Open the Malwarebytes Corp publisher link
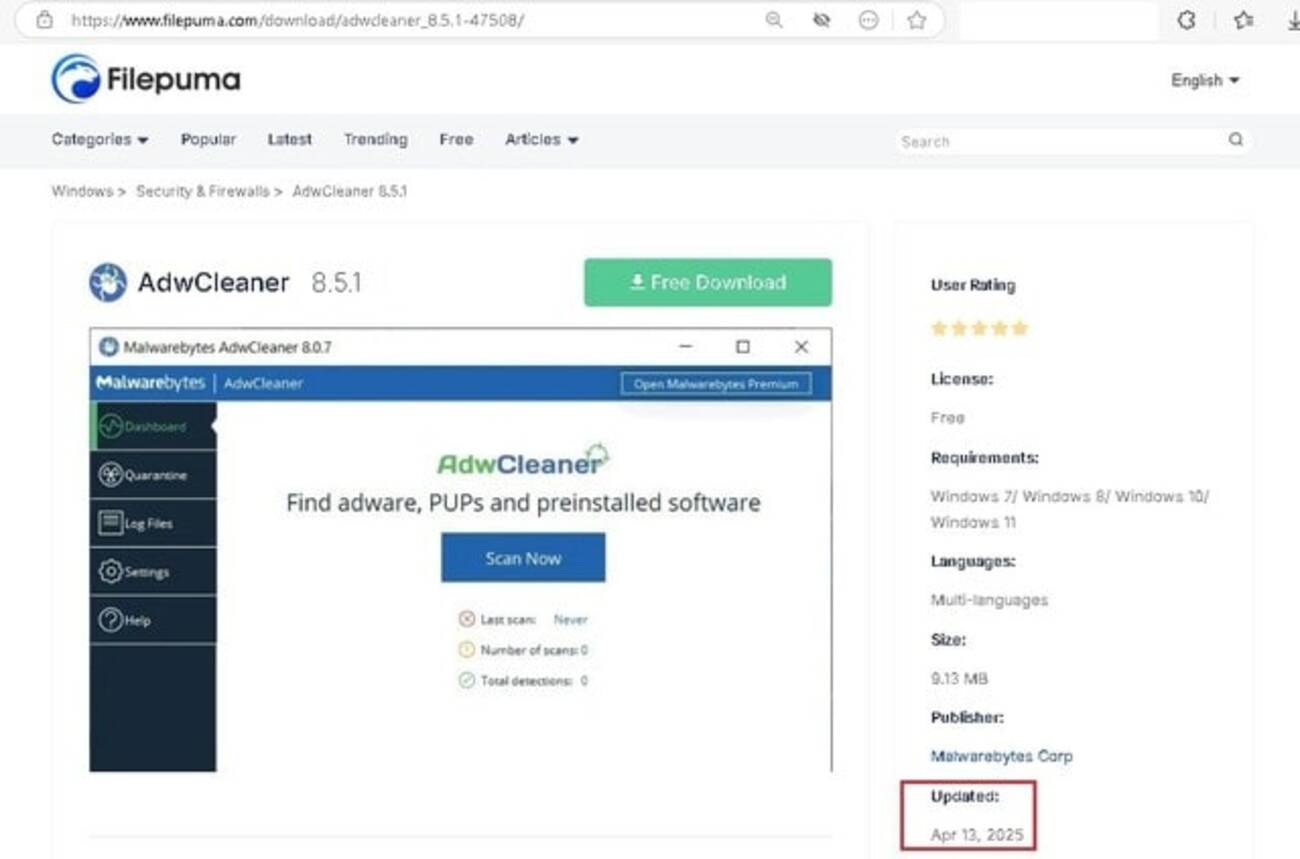The width and height of the screenshot is (1300, 859). coord(1001,756)
